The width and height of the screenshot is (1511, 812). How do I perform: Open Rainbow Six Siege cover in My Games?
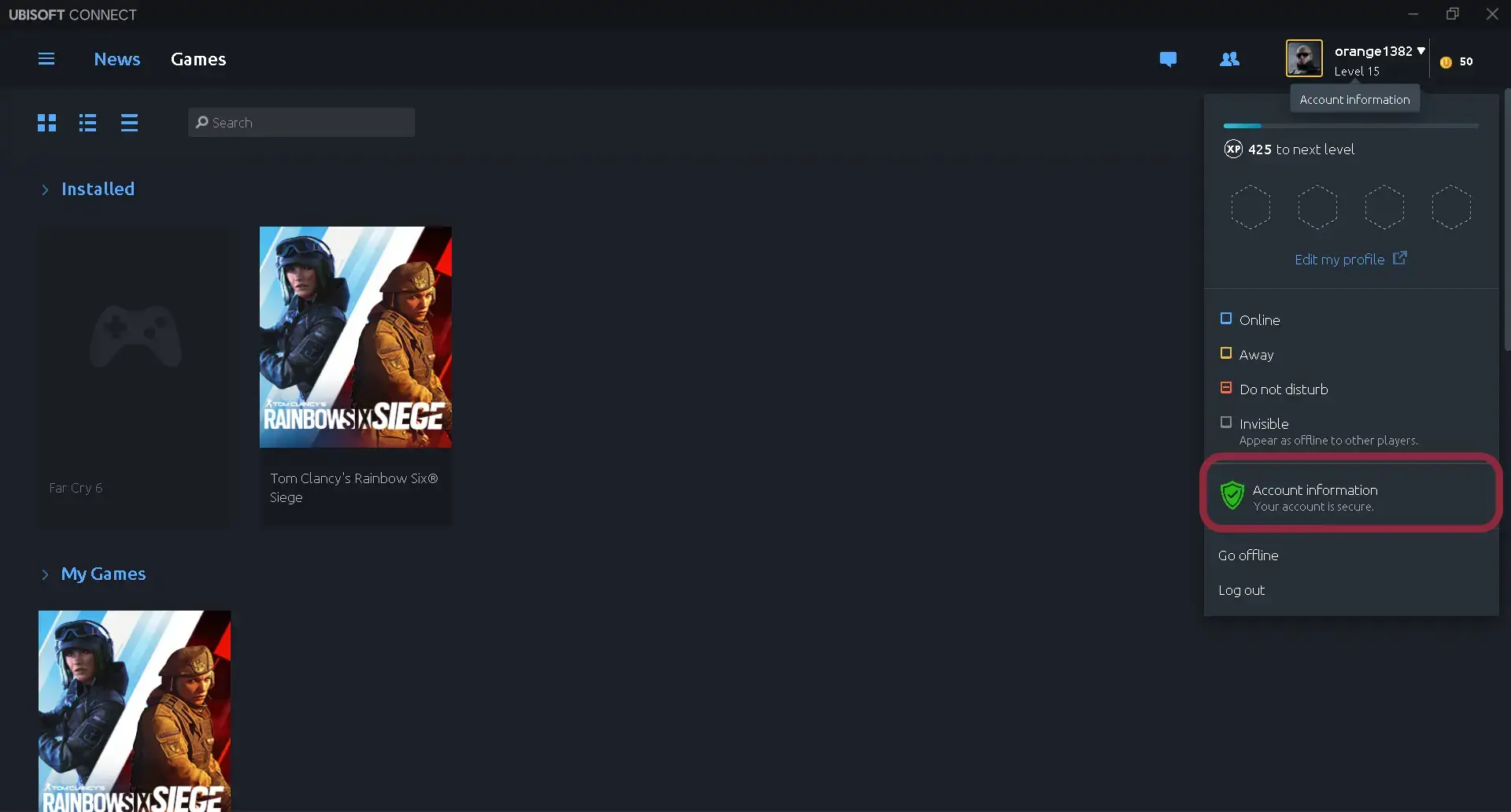click(135, 711)
